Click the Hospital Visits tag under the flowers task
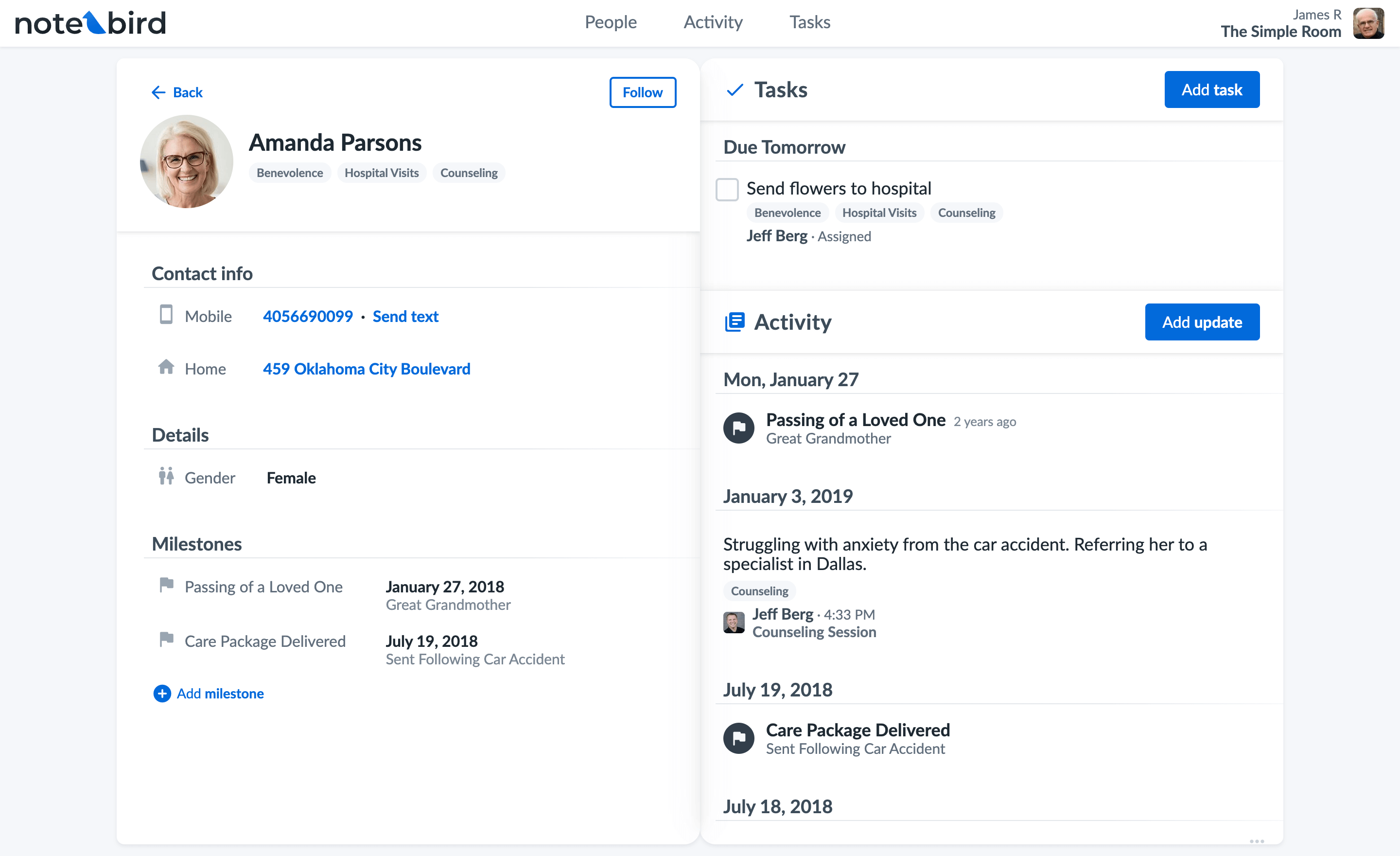Viewport: 1400px width, 856px height. (x=879, y=213)
